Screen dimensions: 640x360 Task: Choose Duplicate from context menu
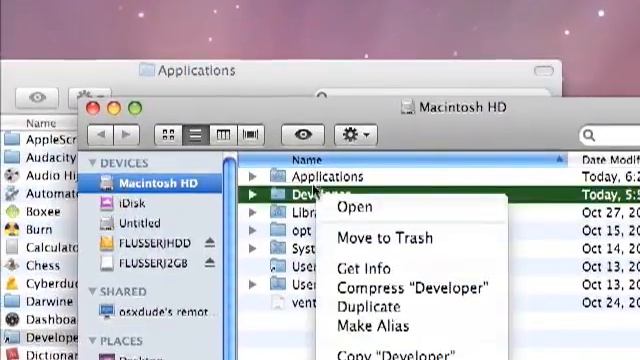369,307
